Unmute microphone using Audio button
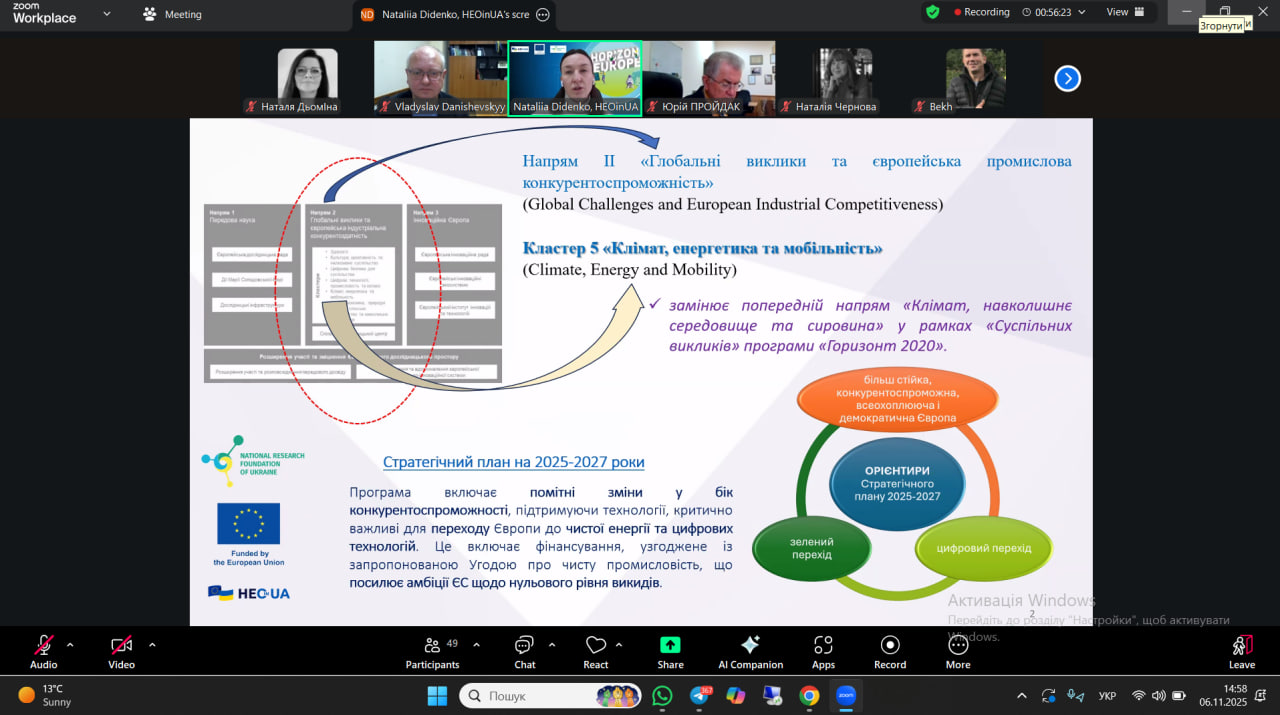 point(44,652)
